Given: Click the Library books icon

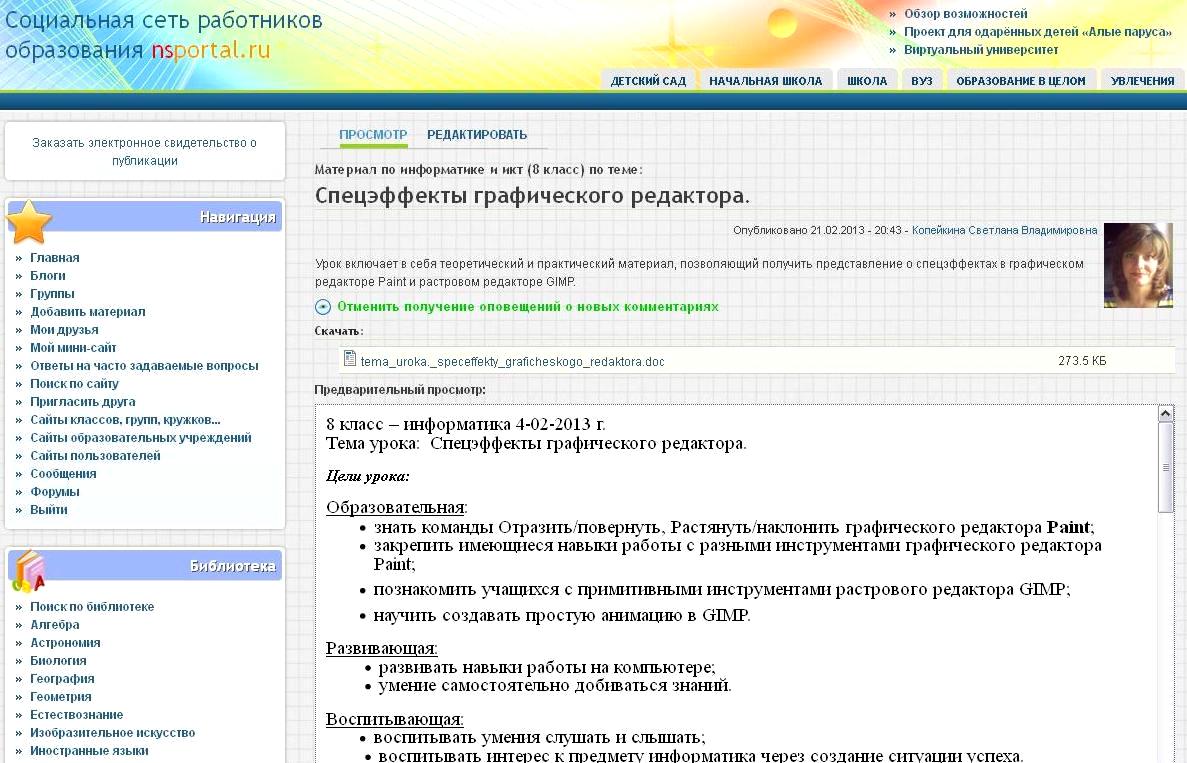Looking at the screenshot, I should (29, 568).
